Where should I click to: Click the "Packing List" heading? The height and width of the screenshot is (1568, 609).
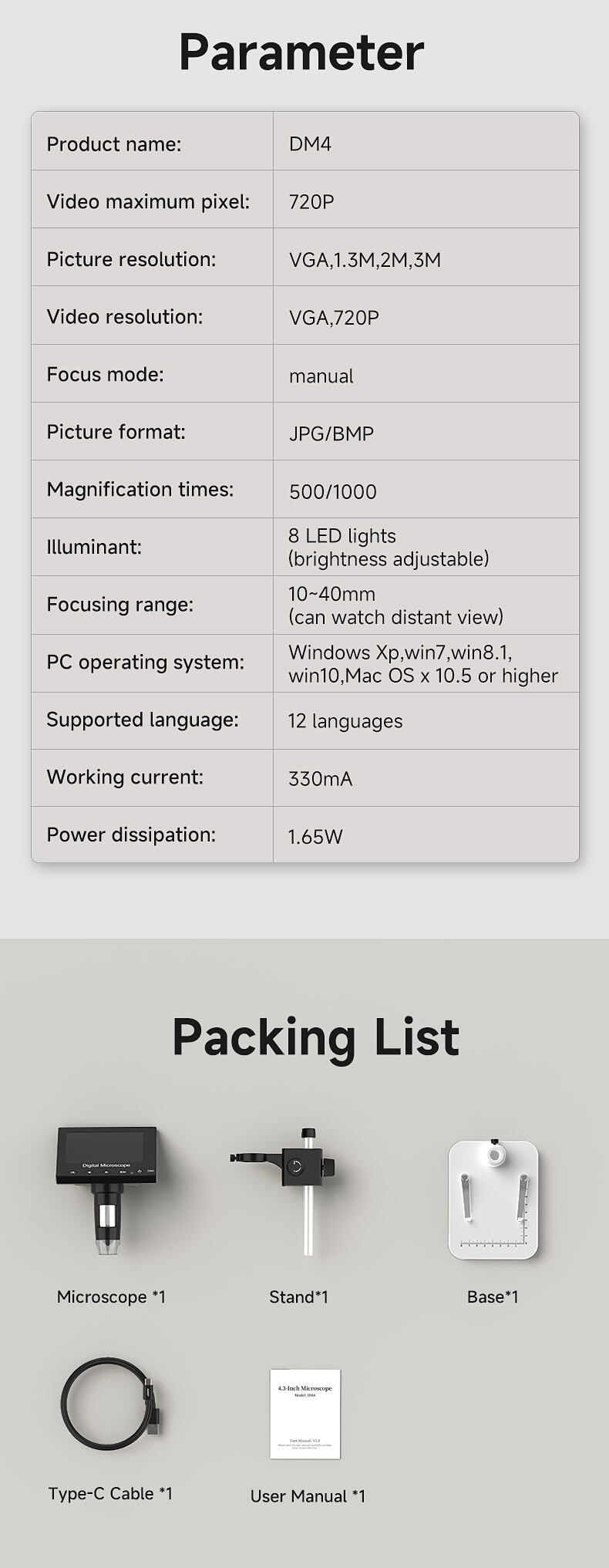click(315, 1036)
